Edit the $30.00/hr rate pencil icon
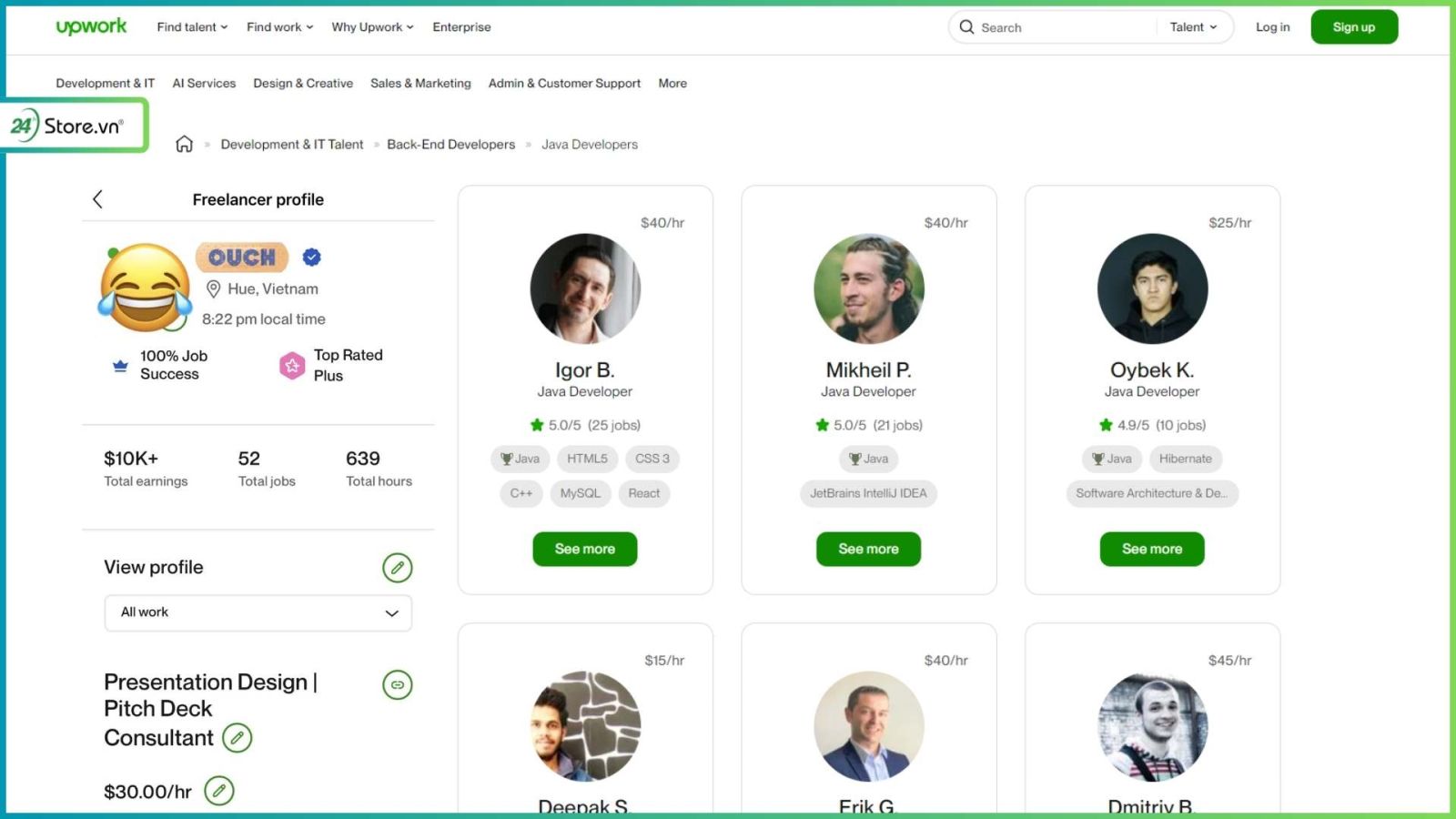This screenshot has height=819, width=1456. [x=219, y=791]
